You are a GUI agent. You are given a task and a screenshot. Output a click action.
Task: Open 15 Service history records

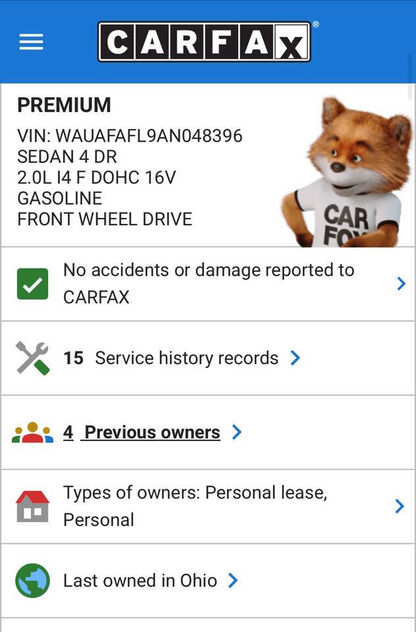171,358
